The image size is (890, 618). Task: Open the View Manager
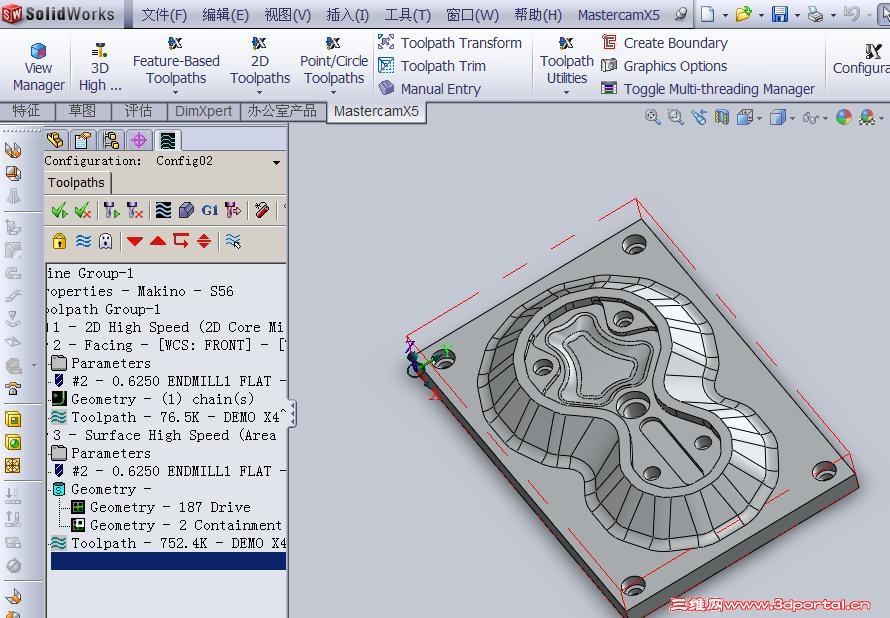tap(38, 67)
